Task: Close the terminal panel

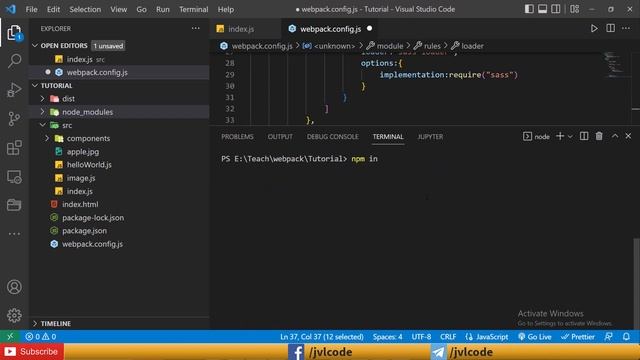Action: tap(628, 136)
